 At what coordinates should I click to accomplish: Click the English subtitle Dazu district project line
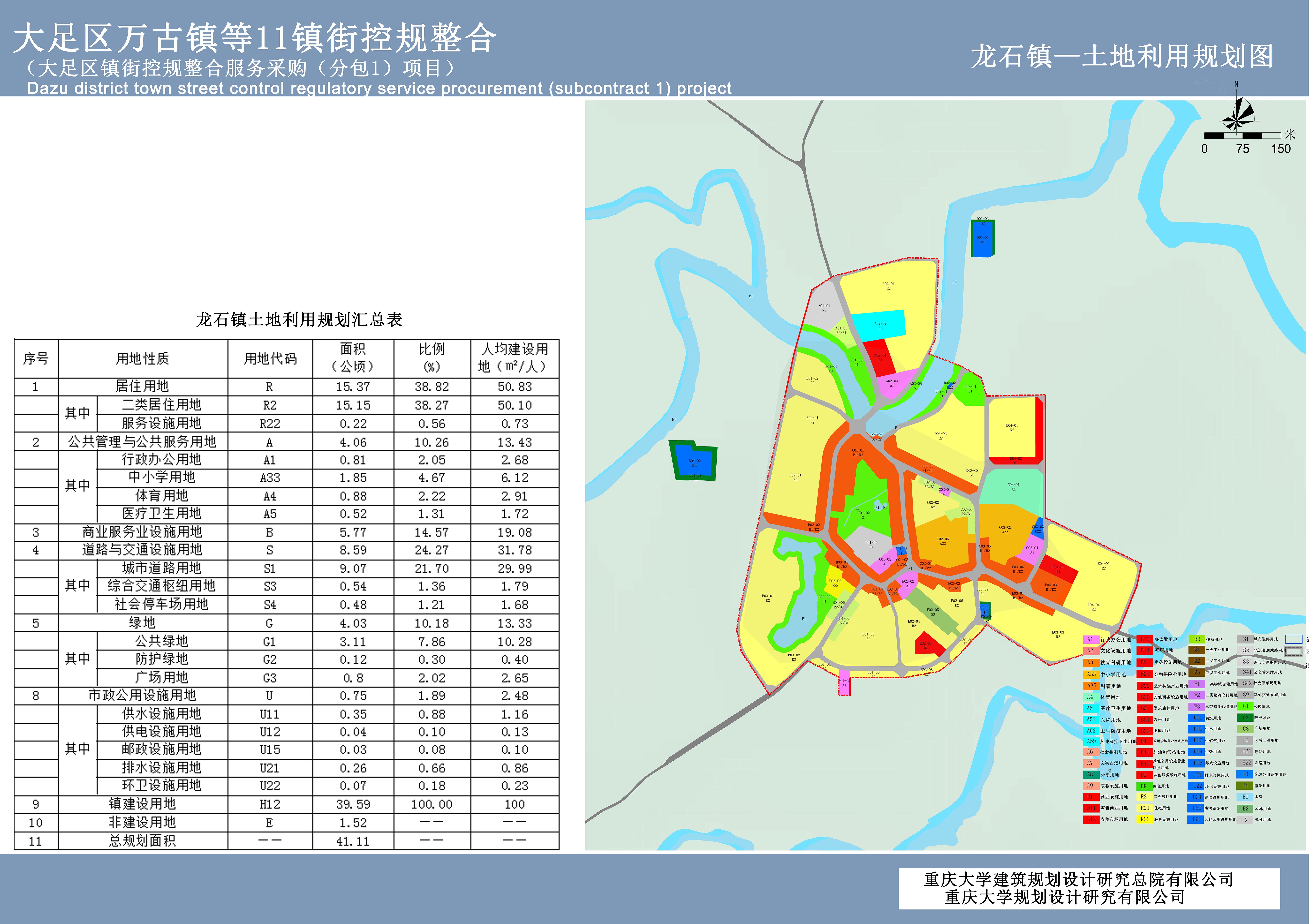pyautogui.click(x=379, y=88)
